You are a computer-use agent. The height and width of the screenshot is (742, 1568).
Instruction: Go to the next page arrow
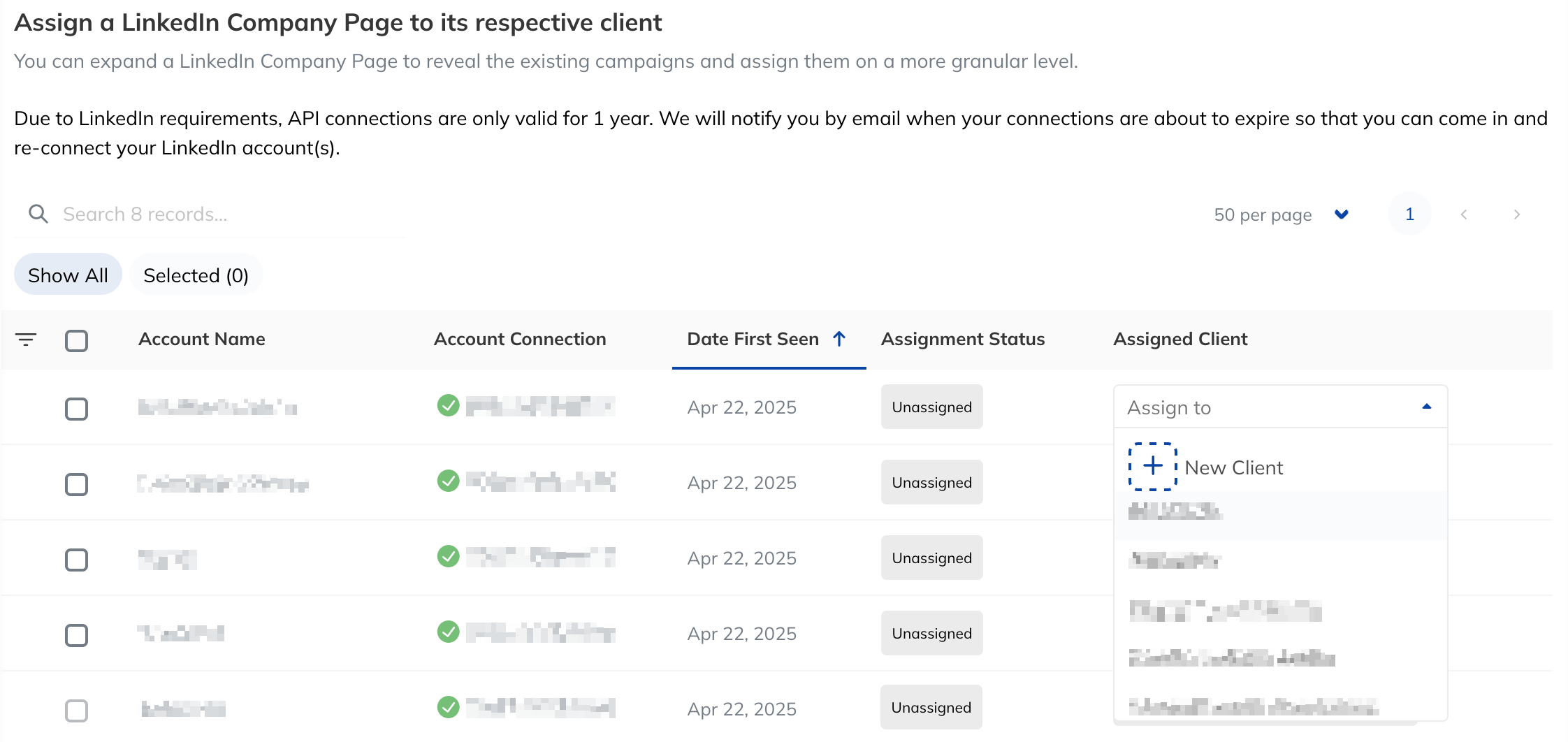click(1516, 214)
